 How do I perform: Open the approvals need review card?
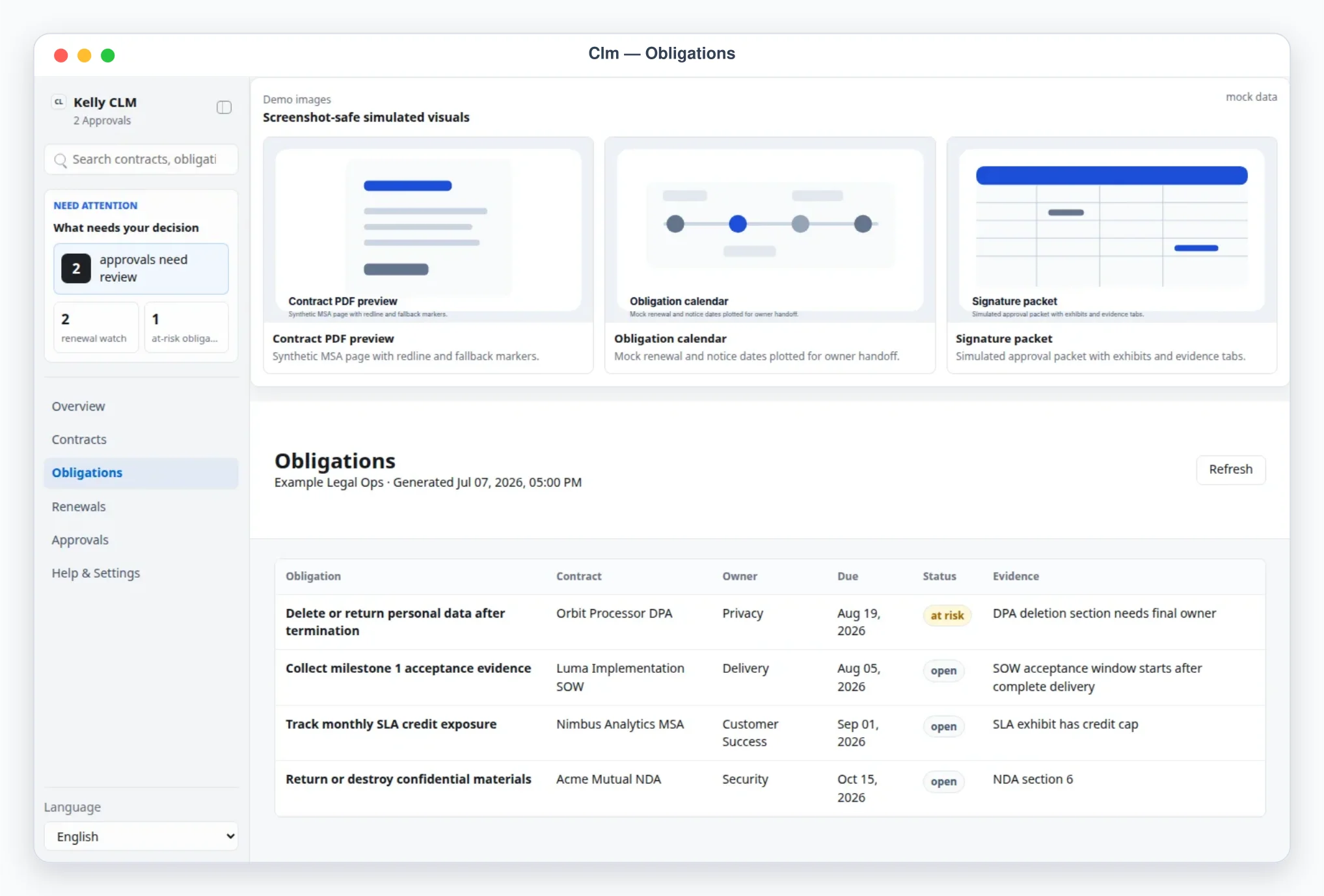click(141, 269)
